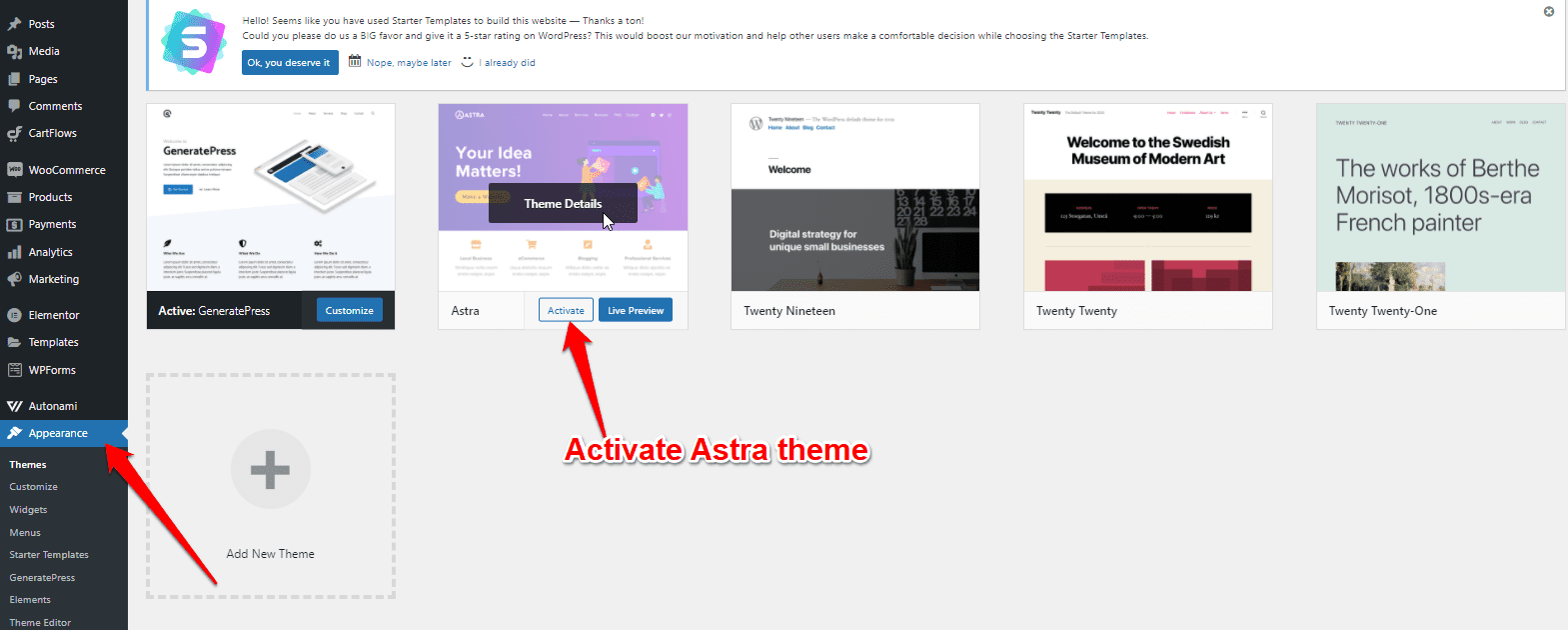Click the Analytics bar chart icon
The image size is (1568, 630).
[x=14, y=252]
